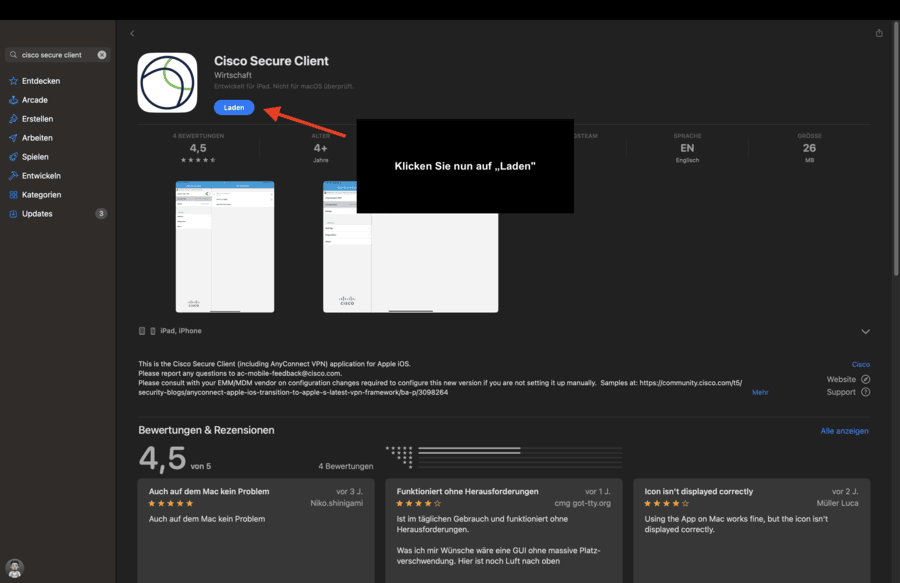Click the Arcade joystick icon
This screenshot has width=900, height=583.
pos(13,100)
